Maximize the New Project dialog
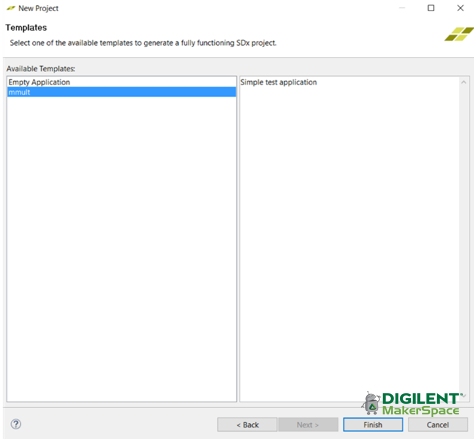This screenshot has height=439, width=474. pyautogui.click(x=431, y=8)
